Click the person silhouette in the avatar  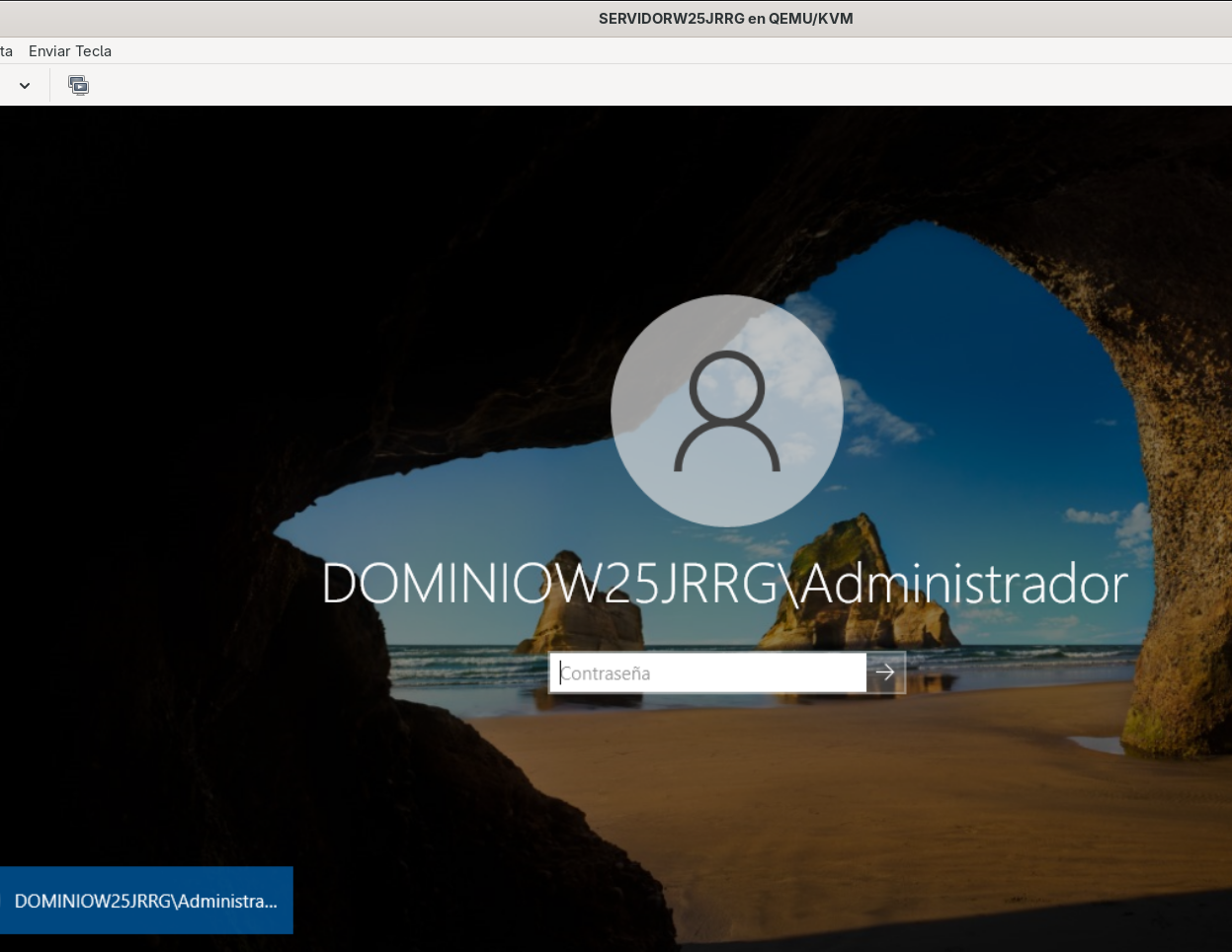click(x=727, y=411)
